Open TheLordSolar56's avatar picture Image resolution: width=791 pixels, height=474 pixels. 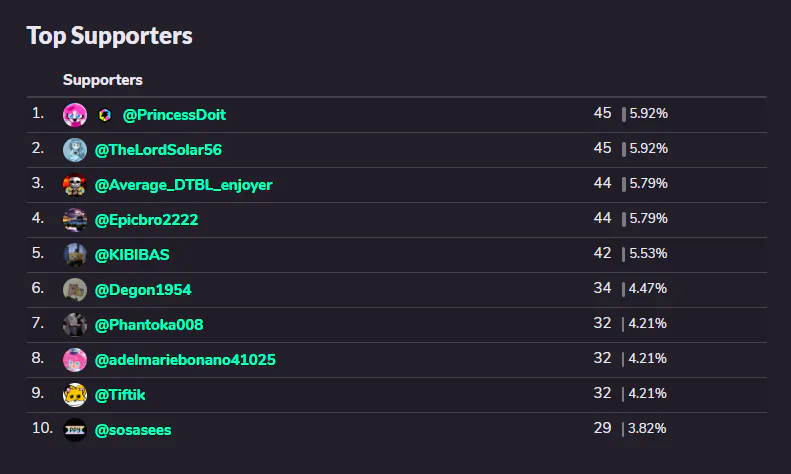tap(75, 150)
